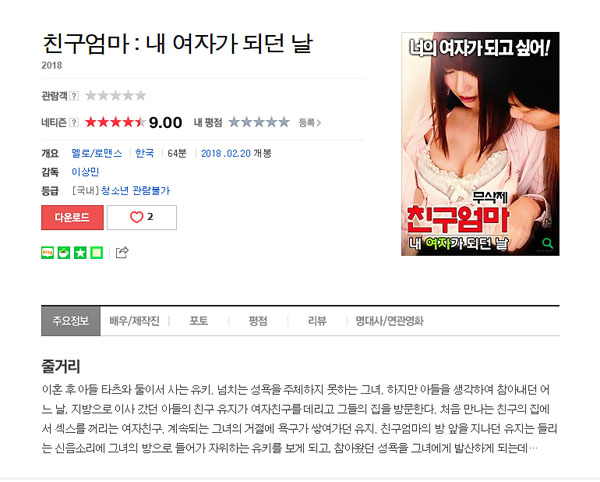This screenshot has width=600, height=482.
Task: Open the share arrow icon
Action: pos(122,252)
